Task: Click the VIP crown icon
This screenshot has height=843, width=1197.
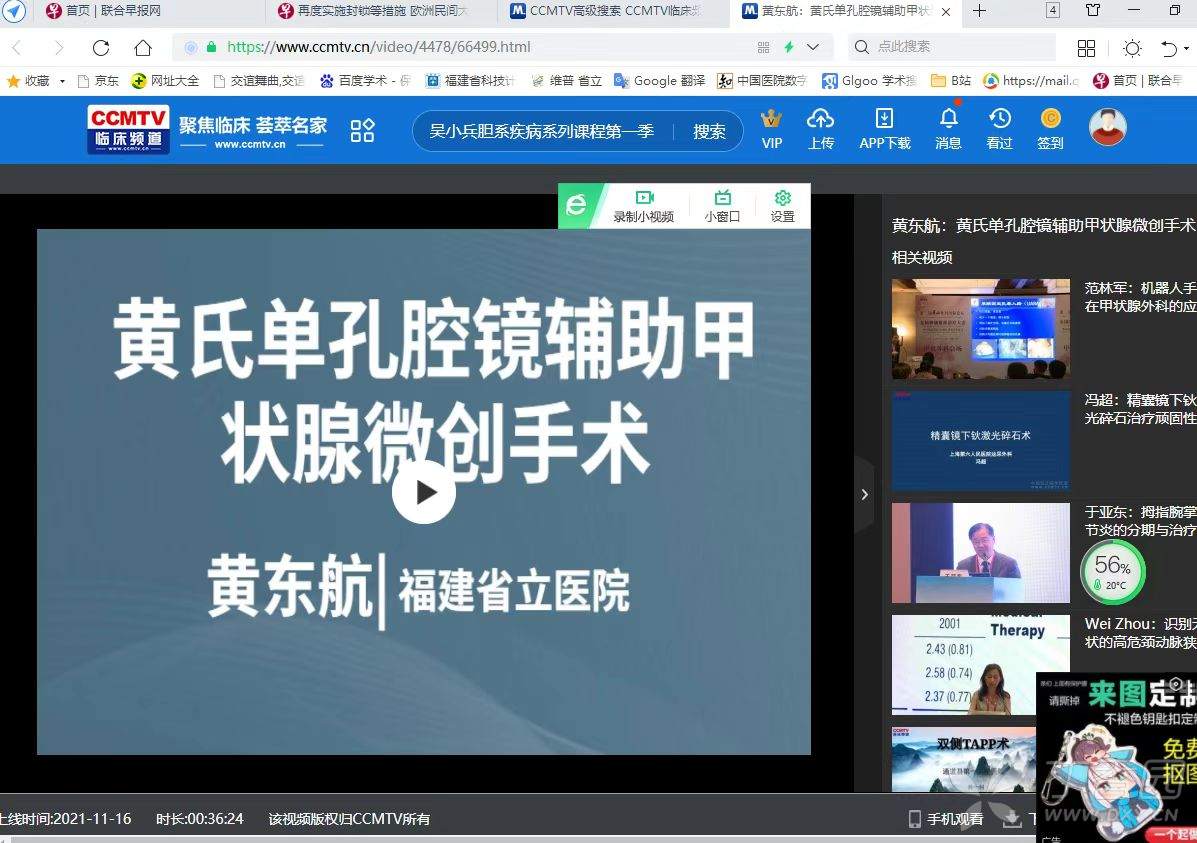Action: 771,120
